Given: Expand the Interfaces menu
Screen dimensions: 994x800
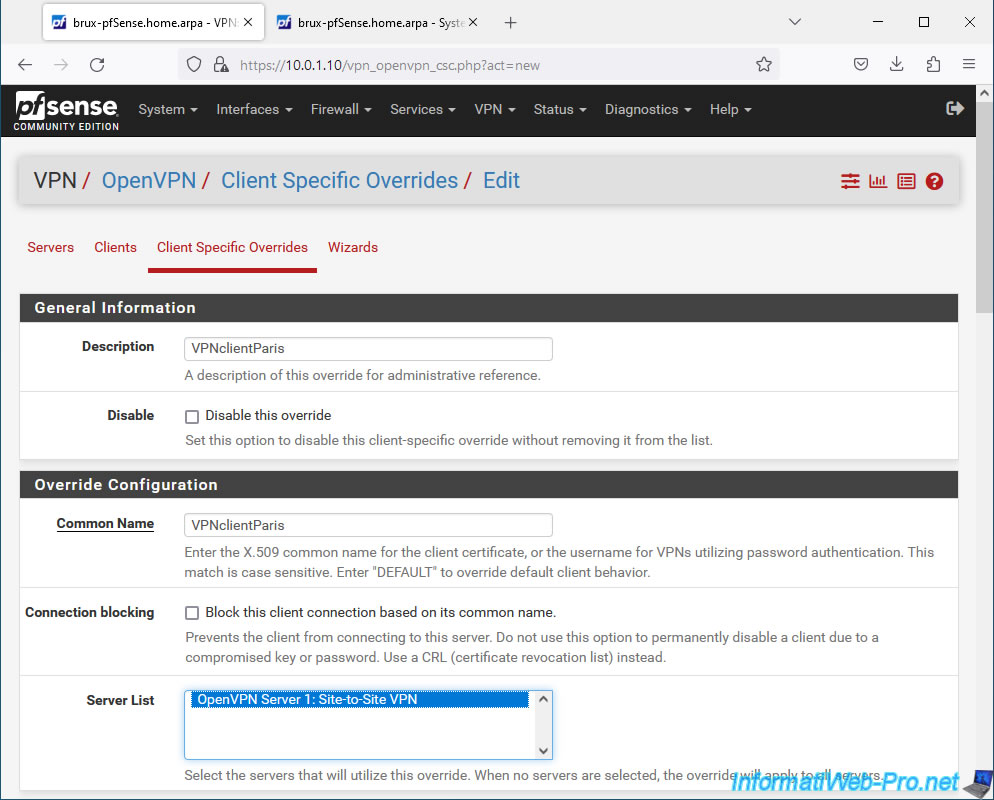Looking at the screenshot, I should [254, 110].
